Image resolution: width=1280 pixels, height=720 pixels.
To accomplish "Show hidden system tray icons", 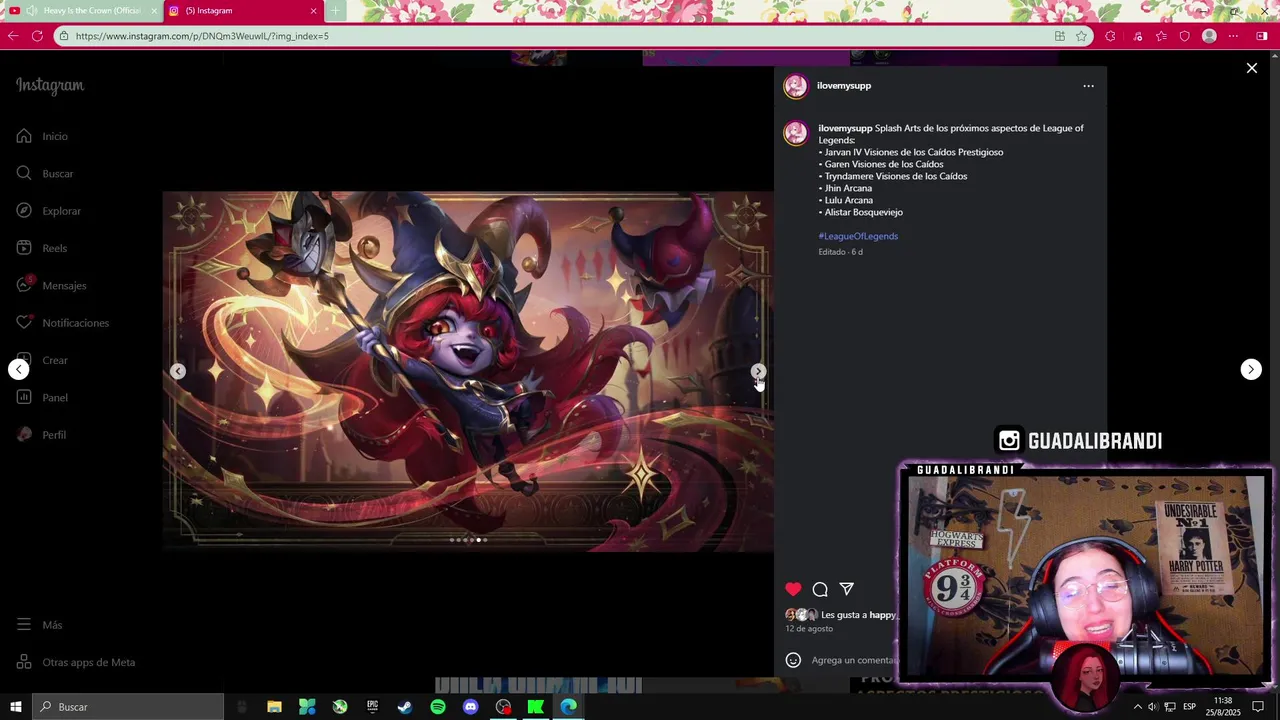I will click(1137, 707).
